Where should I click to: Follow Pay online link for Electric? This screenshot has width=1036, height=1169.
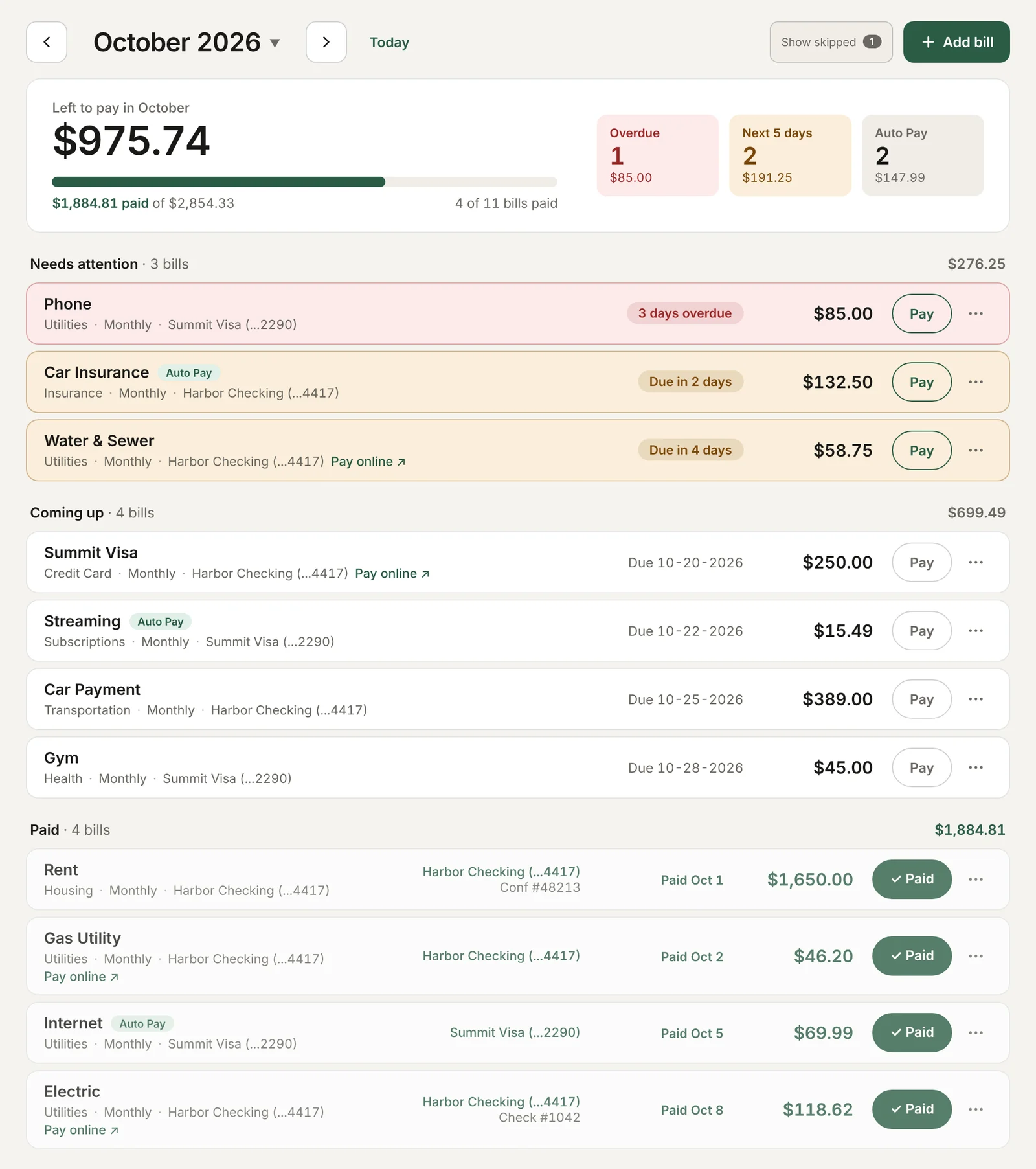[x=81, y=1130]
